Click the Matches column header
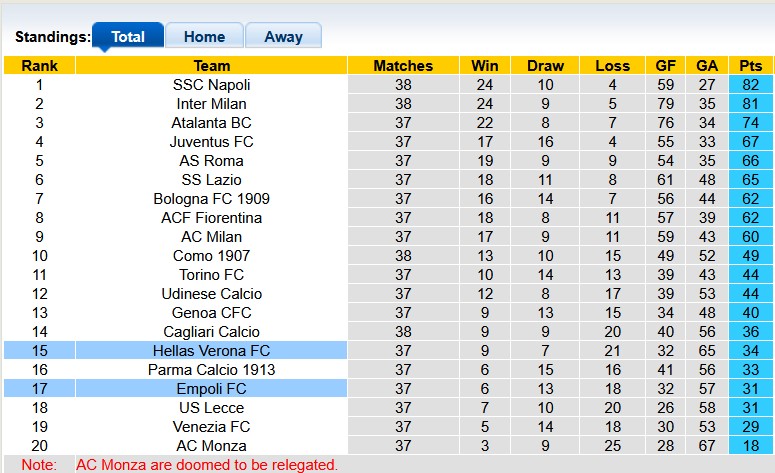Screen dimensions: 775x473 point(403,66)
